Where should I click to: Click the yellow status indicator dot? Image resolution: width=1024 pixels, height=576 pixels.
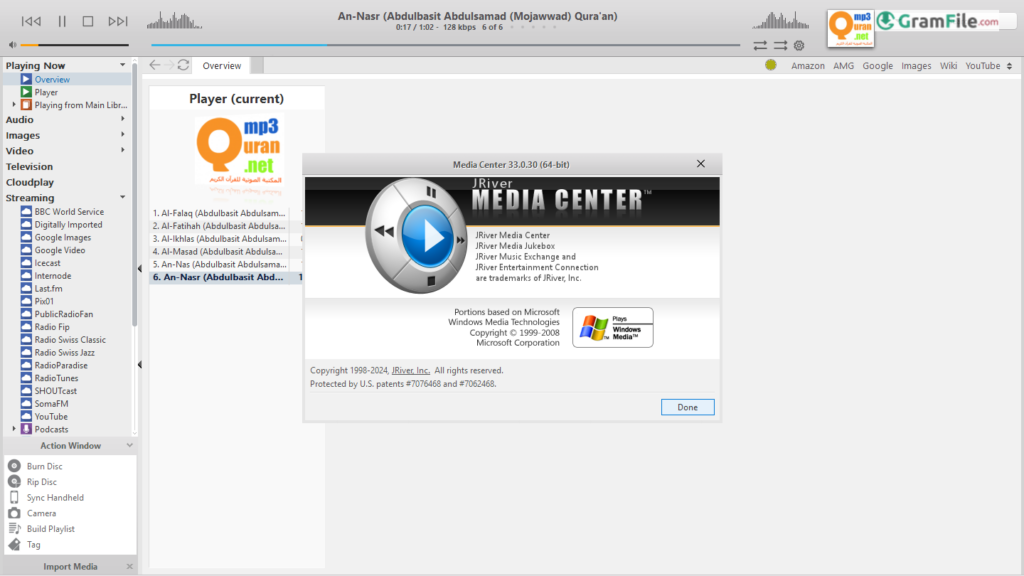point(771,65)
